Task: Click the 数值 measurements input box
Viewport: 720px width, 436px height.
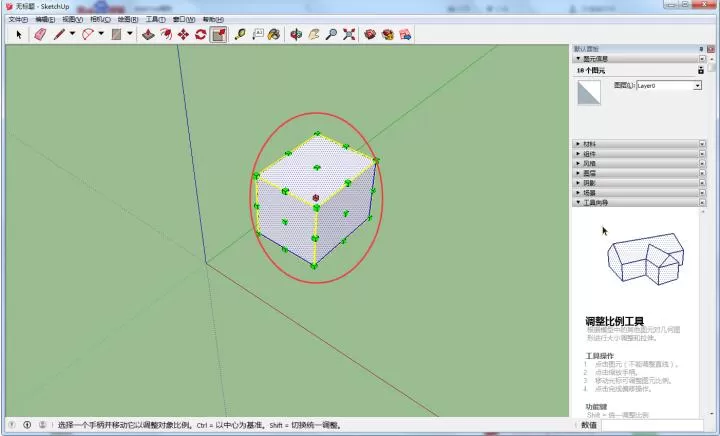Action: tap(652, 425)
